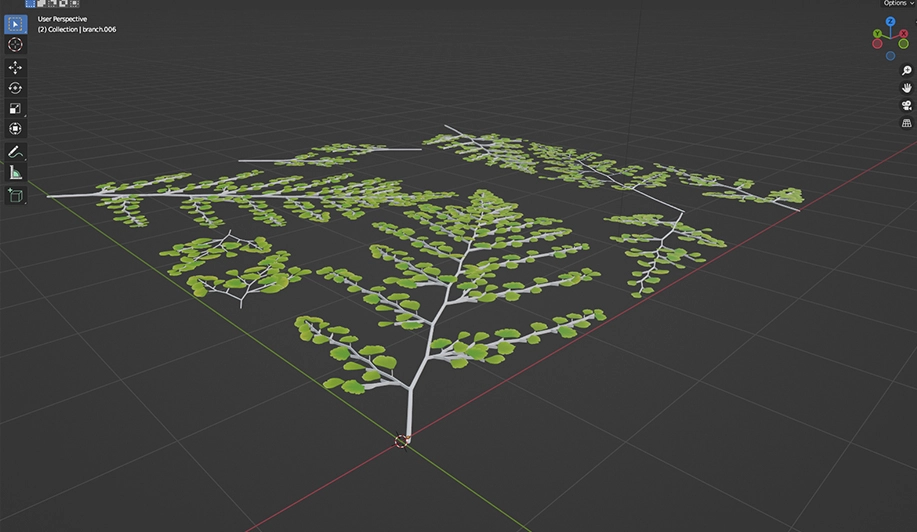Activate the Transform tool
This screenshot has height=532, width=917.
(16, 129)
